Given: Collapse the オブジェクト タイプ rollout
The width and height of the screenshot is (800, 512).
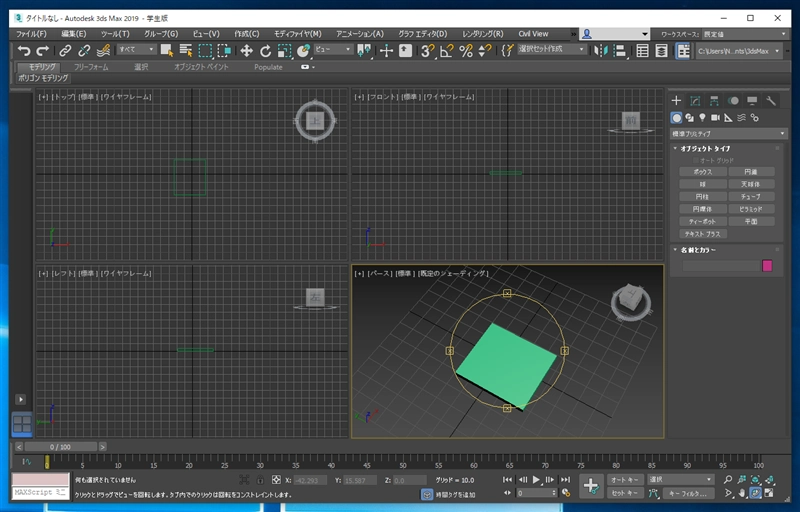Looking at the screenshot, I should click(705, 148).
